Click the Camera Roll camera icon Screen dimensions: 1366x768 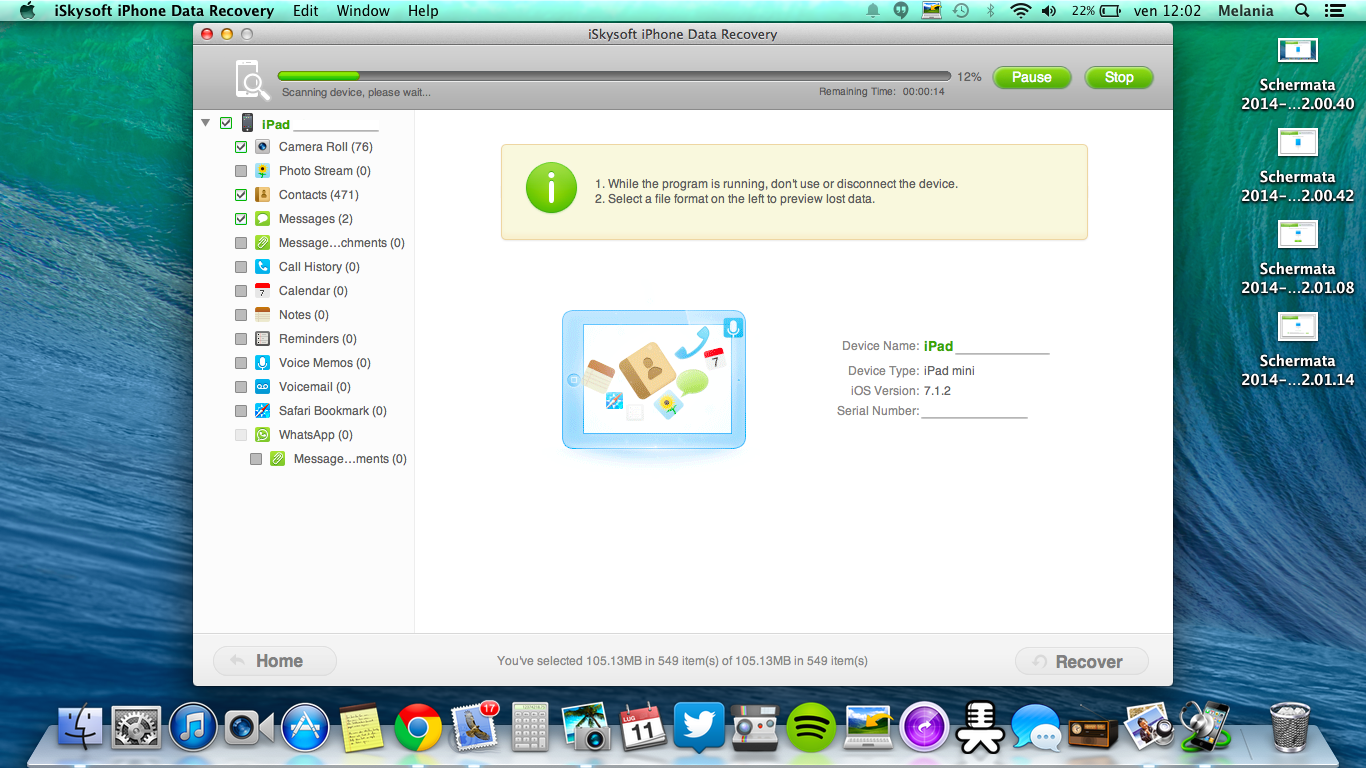point(262,147)
